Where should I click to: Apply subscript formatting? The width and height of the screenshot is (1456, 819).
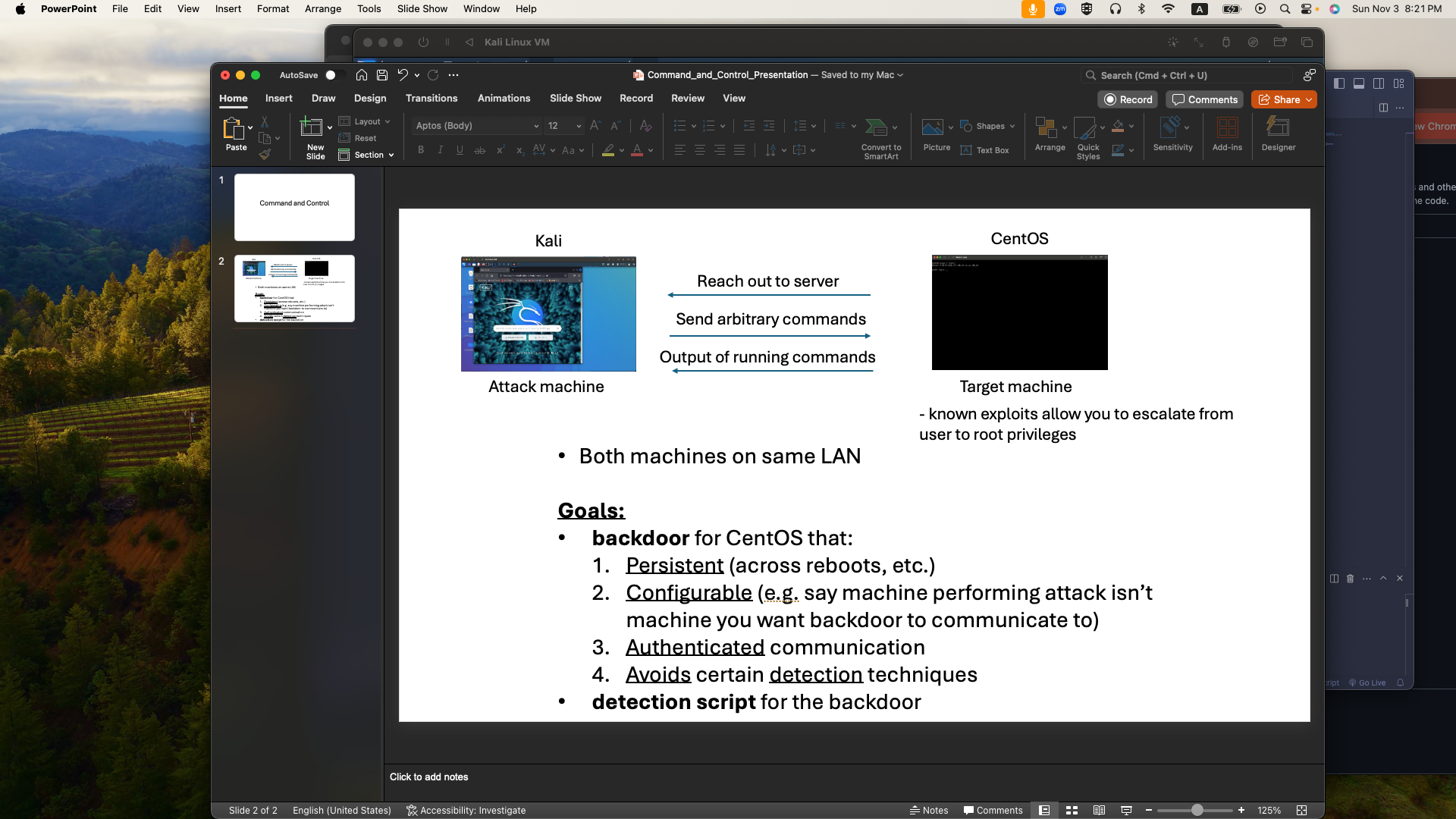click(x=519, y=150)
